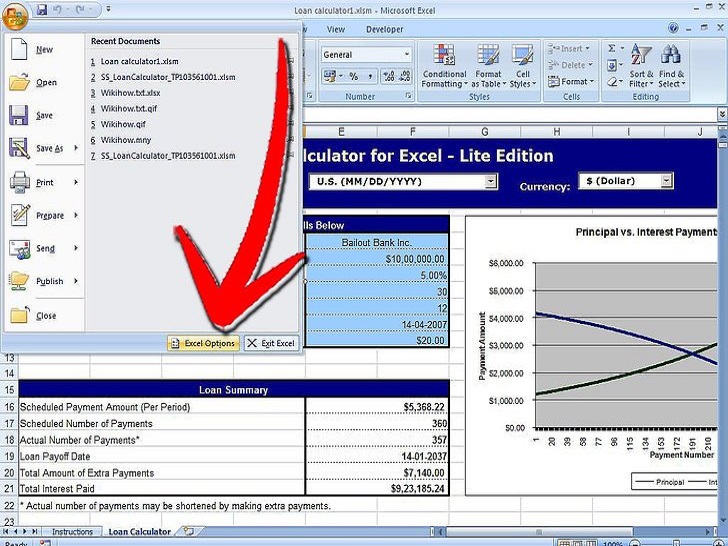Expand the Save As submenu arrow

pos(74,149)
